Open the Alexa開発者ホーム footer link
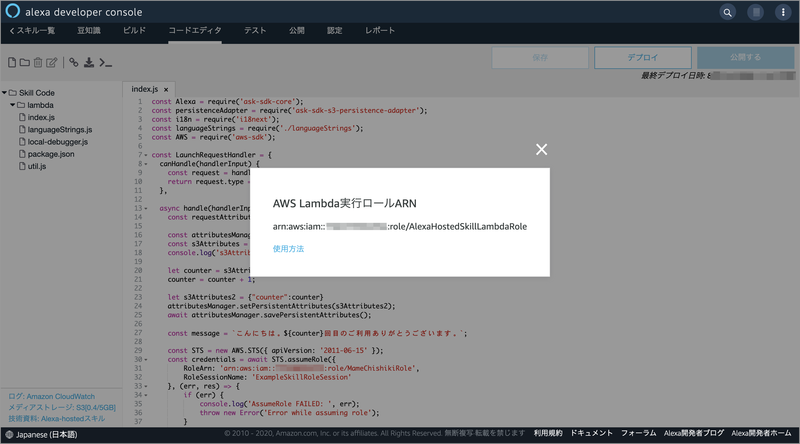The width and height of the screenshot is (800, 444). [x=761, y=433]
